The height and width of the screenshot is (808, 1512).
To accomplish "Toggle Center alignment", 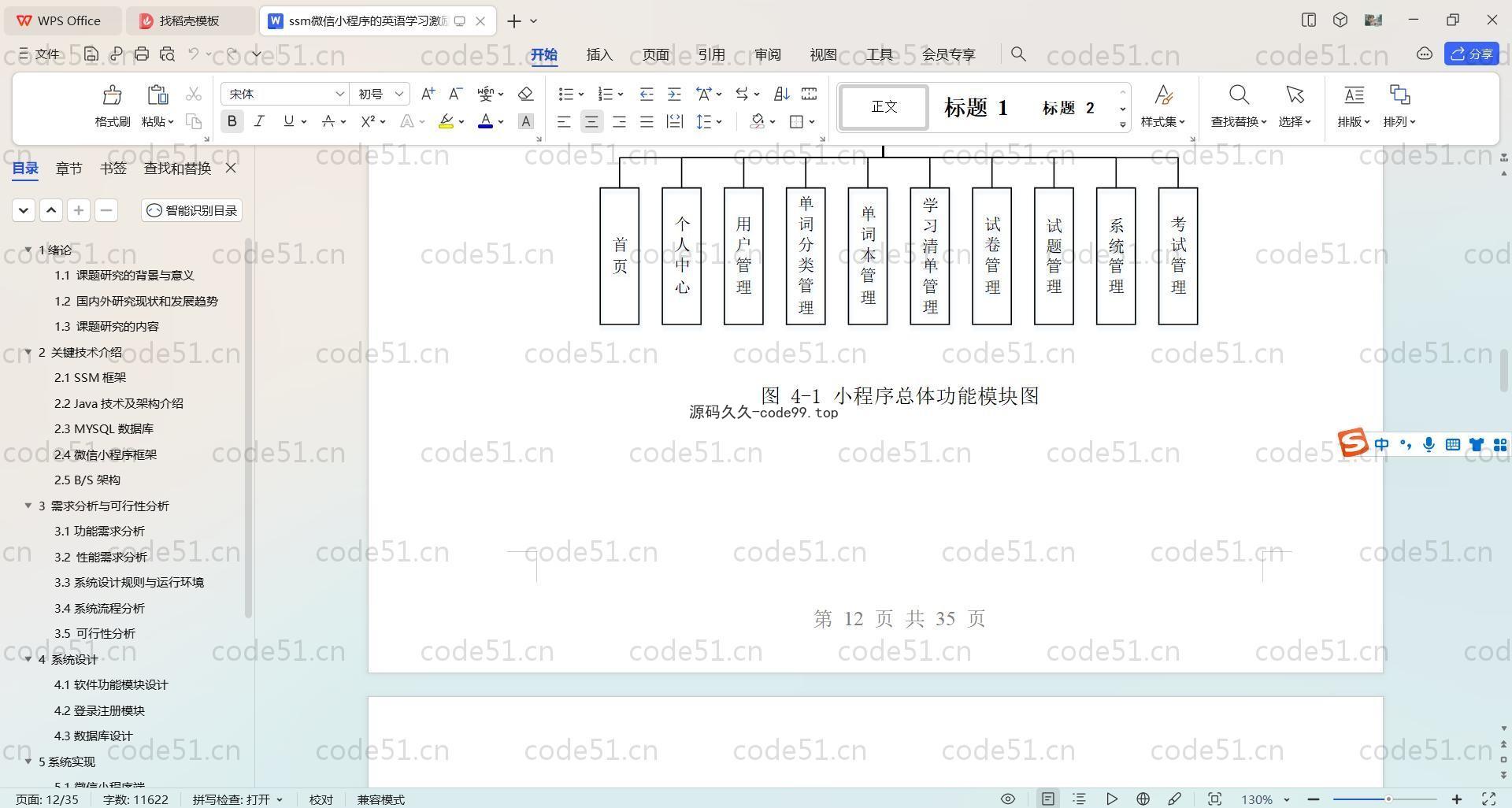I will click(591, 121).
